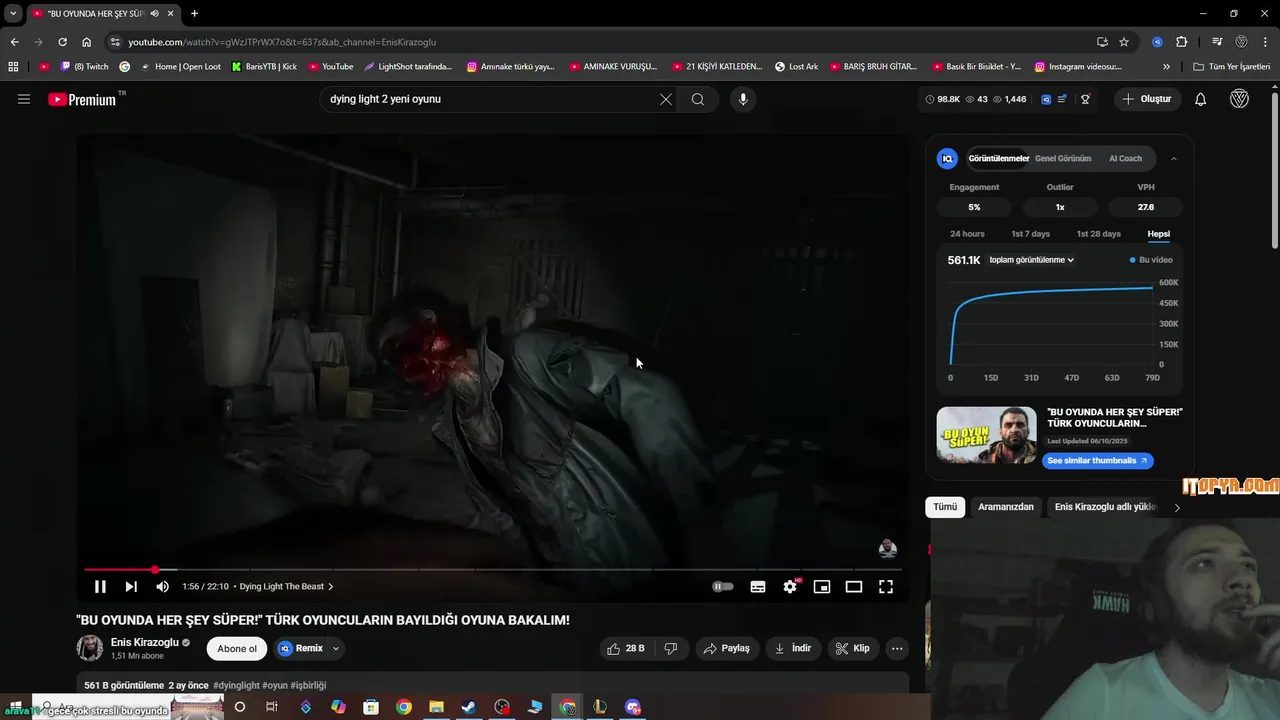Viewport: 1280px width, 720px height.
Task: Pause the video
Action: pos(100,587)
